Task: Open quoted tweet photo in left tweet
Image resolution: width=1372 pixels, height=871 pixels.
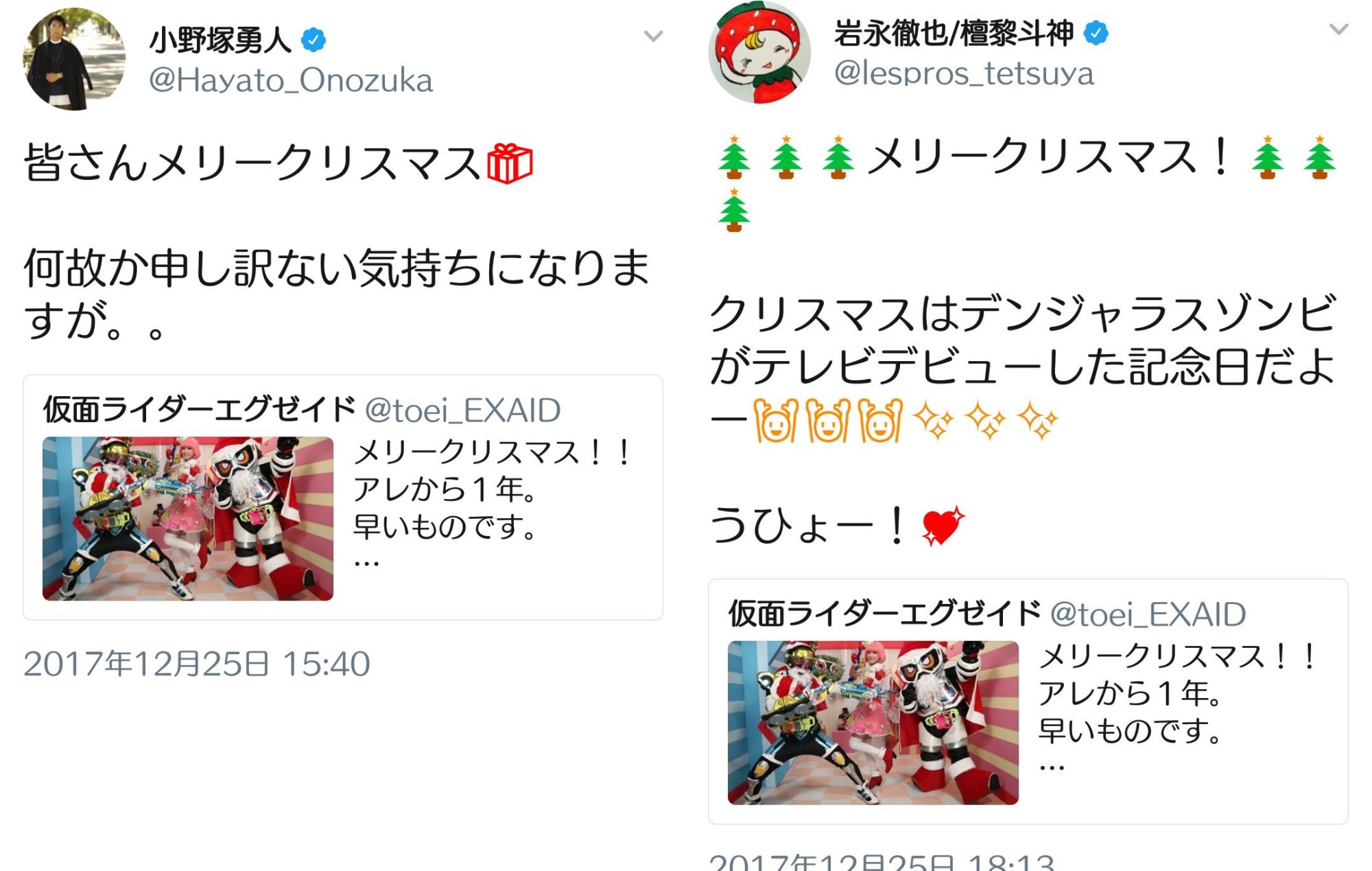Action: click(x=188, y=518)
